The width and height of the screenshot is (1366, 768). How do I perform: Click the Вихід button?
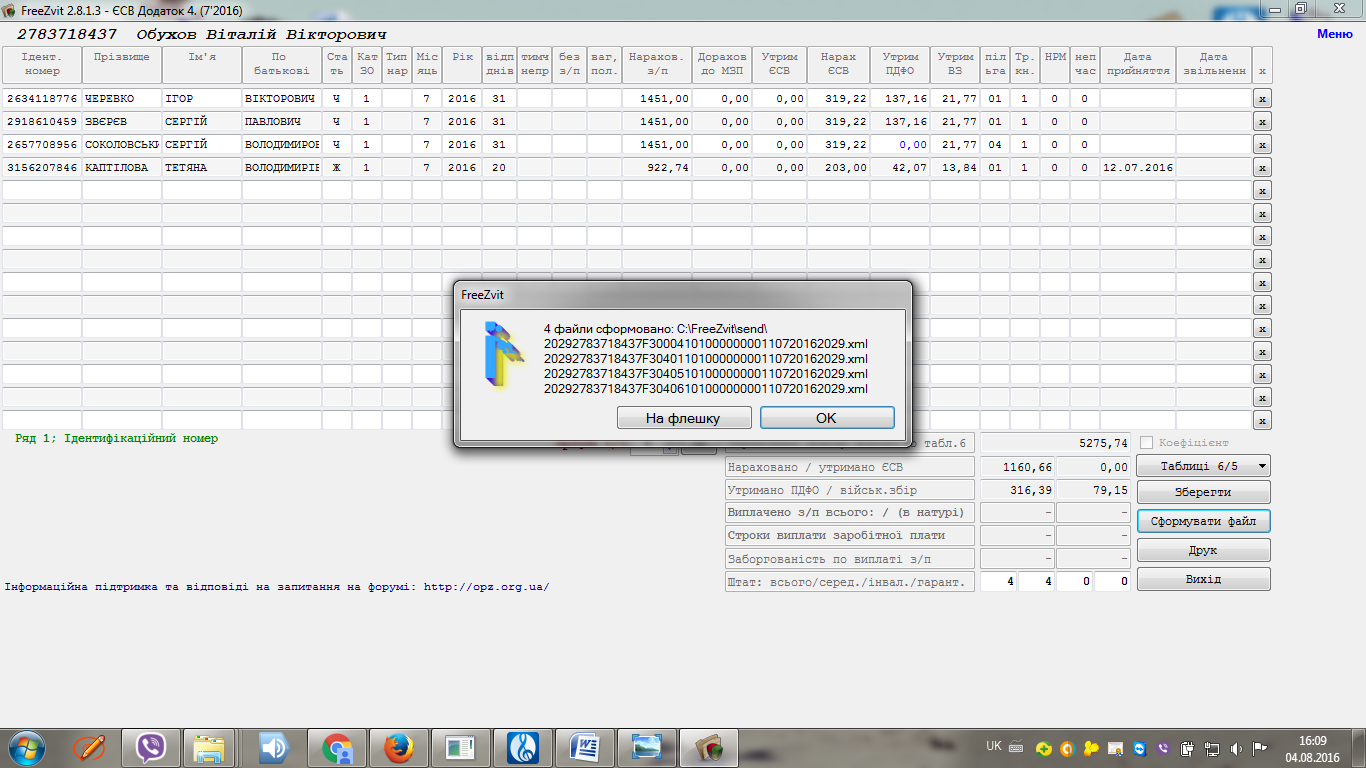[1203, 580]
